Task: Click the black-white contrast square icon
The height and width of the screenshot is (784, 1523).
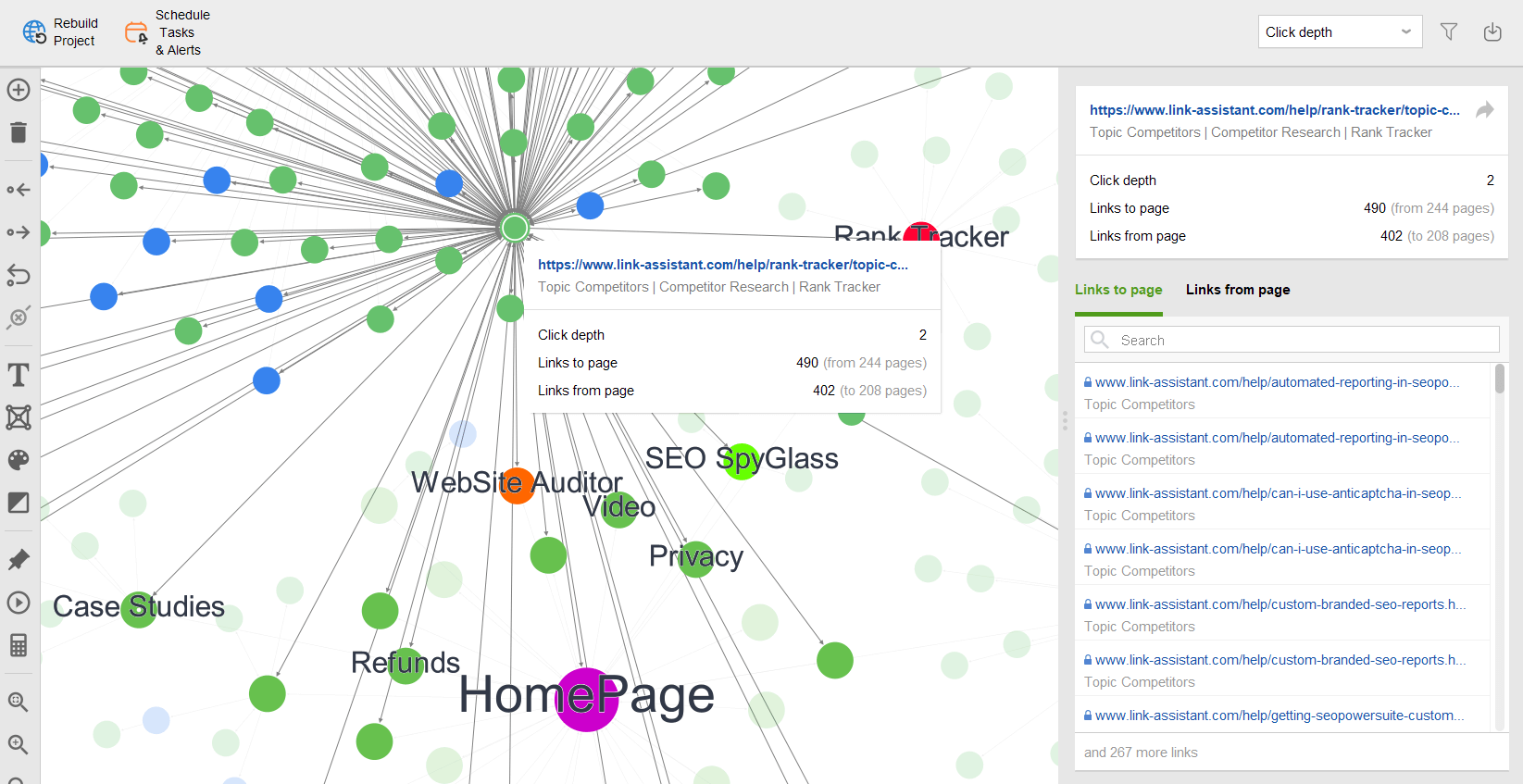Action: point(19,503)
